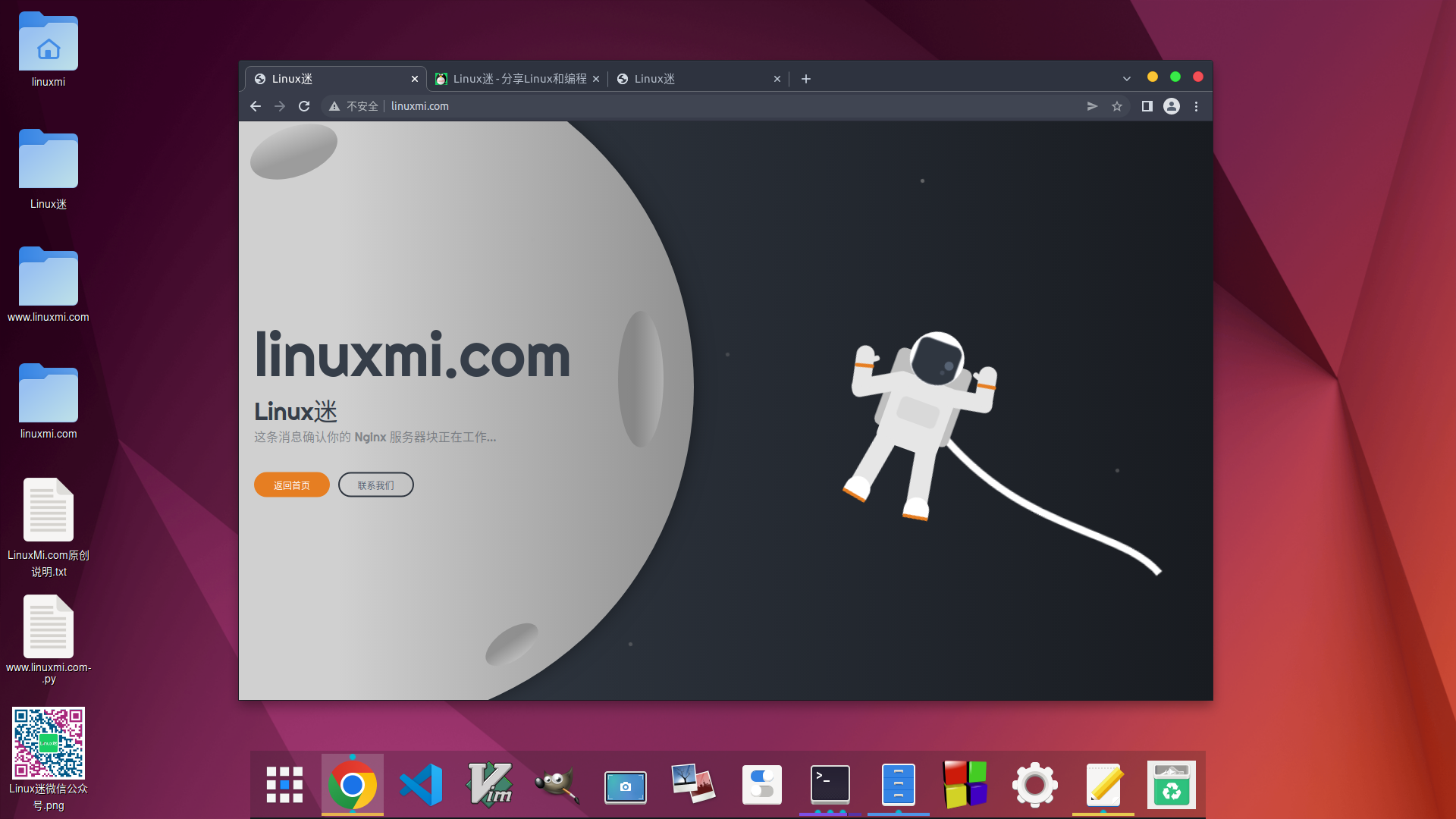
Task: Open the terminal from the dock
Action: point(830,785)
